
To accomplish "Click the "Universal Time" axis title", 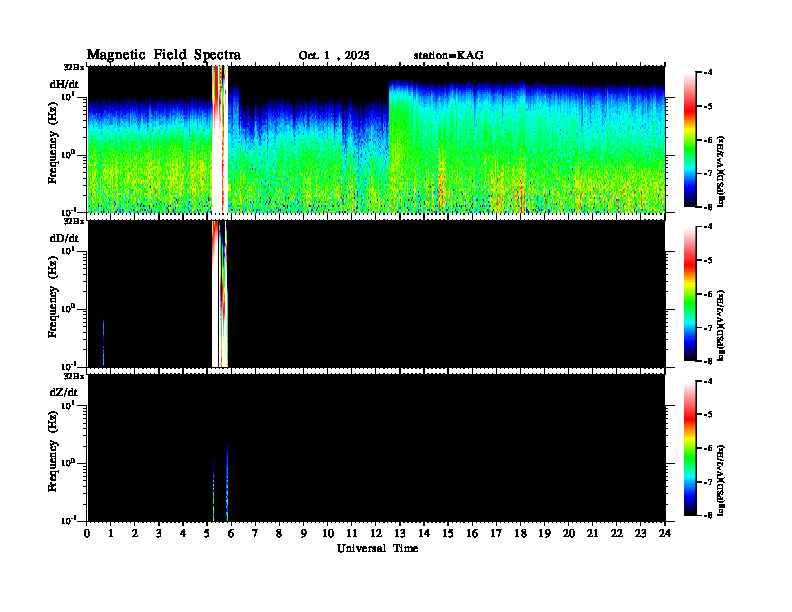I will [377, 548].
